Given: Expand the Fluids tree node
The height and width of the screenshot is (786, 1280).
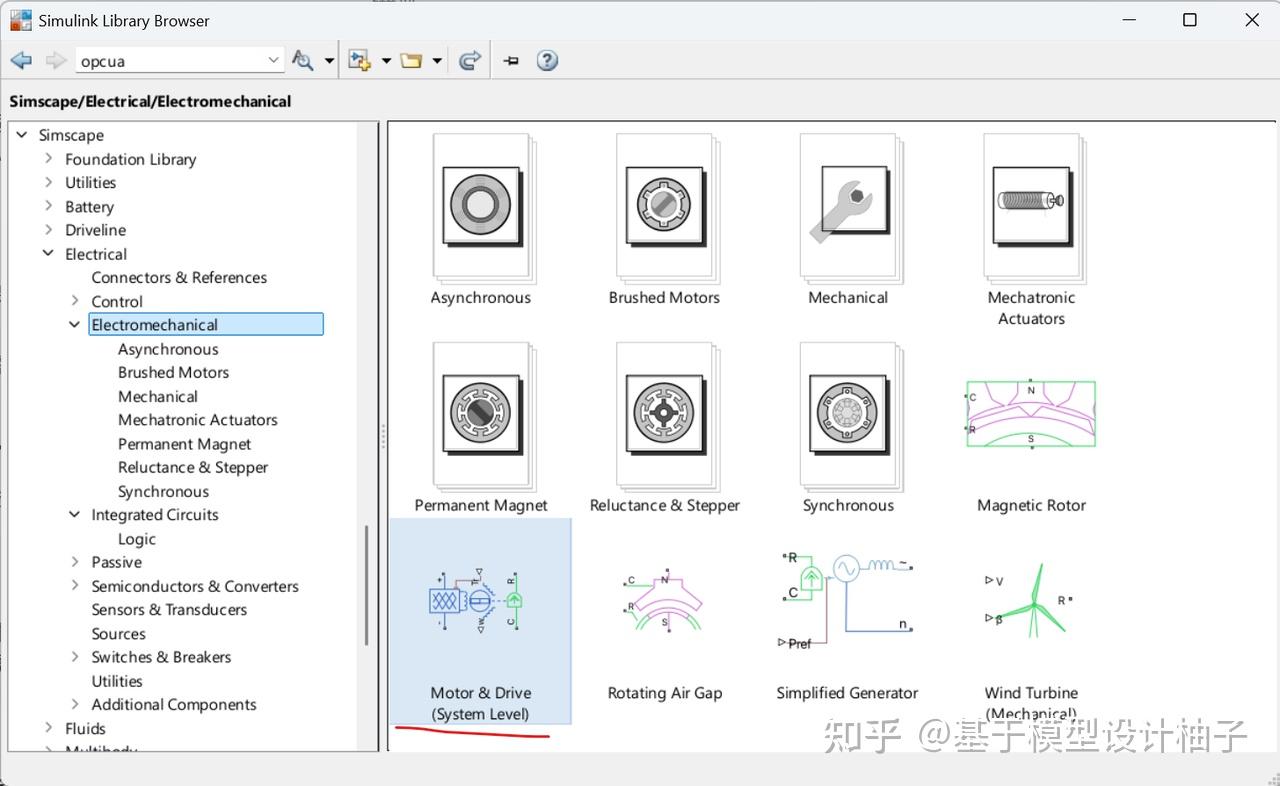Looking at the screenshot, I should coord(48,729).
